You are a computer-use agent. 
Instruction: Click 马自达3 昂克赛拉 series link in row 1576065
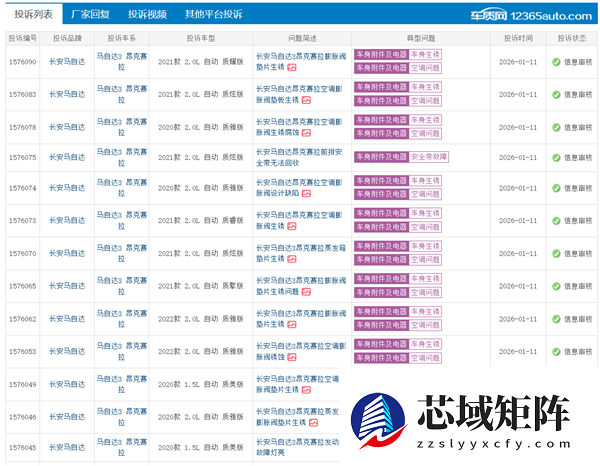tap(122, 286)
